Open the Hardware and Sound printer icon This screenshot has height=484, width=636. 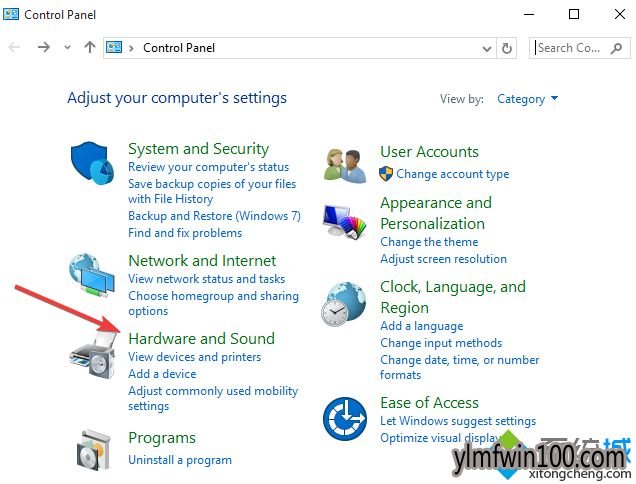coord(93,354)
